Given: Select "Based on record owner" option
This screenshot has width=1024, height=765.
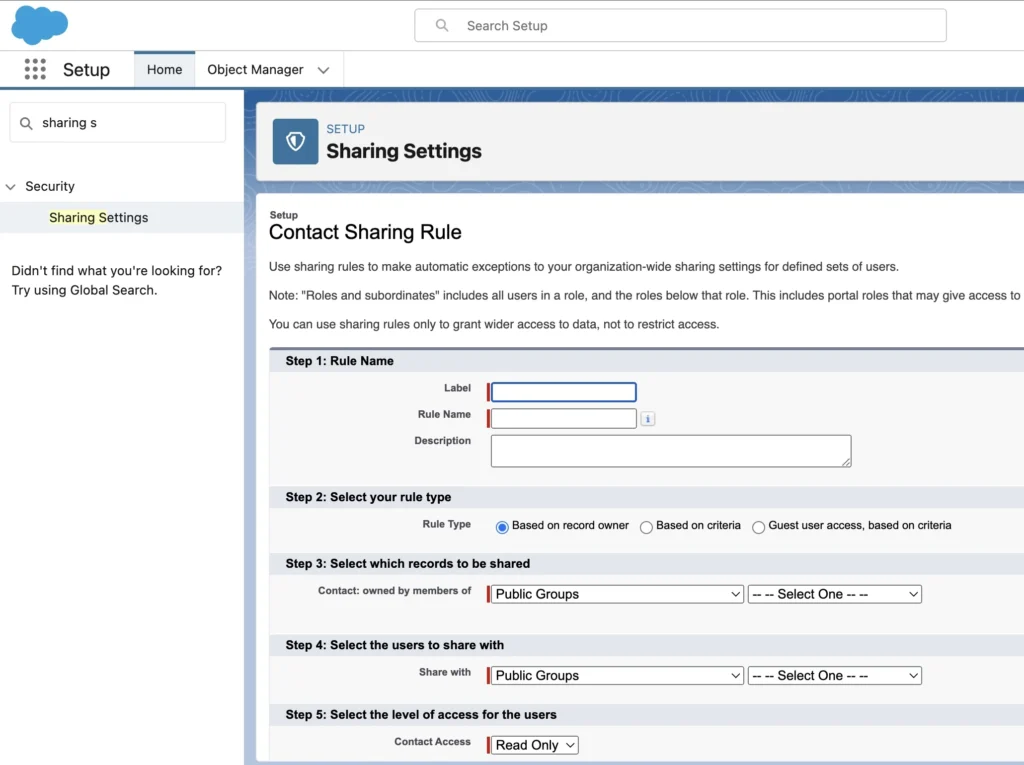Looking at the screenshot, I should [501, 526].
